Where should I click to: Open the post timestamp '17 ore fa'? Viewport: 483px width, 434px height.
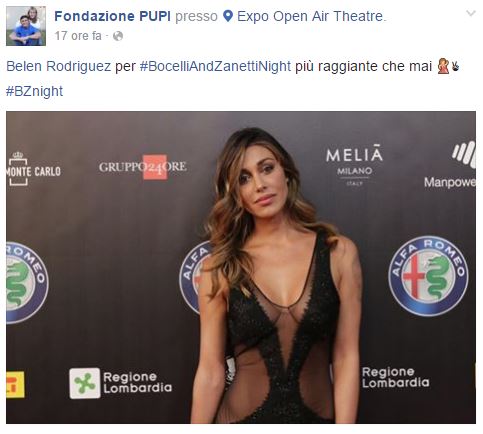pos(78,36)
